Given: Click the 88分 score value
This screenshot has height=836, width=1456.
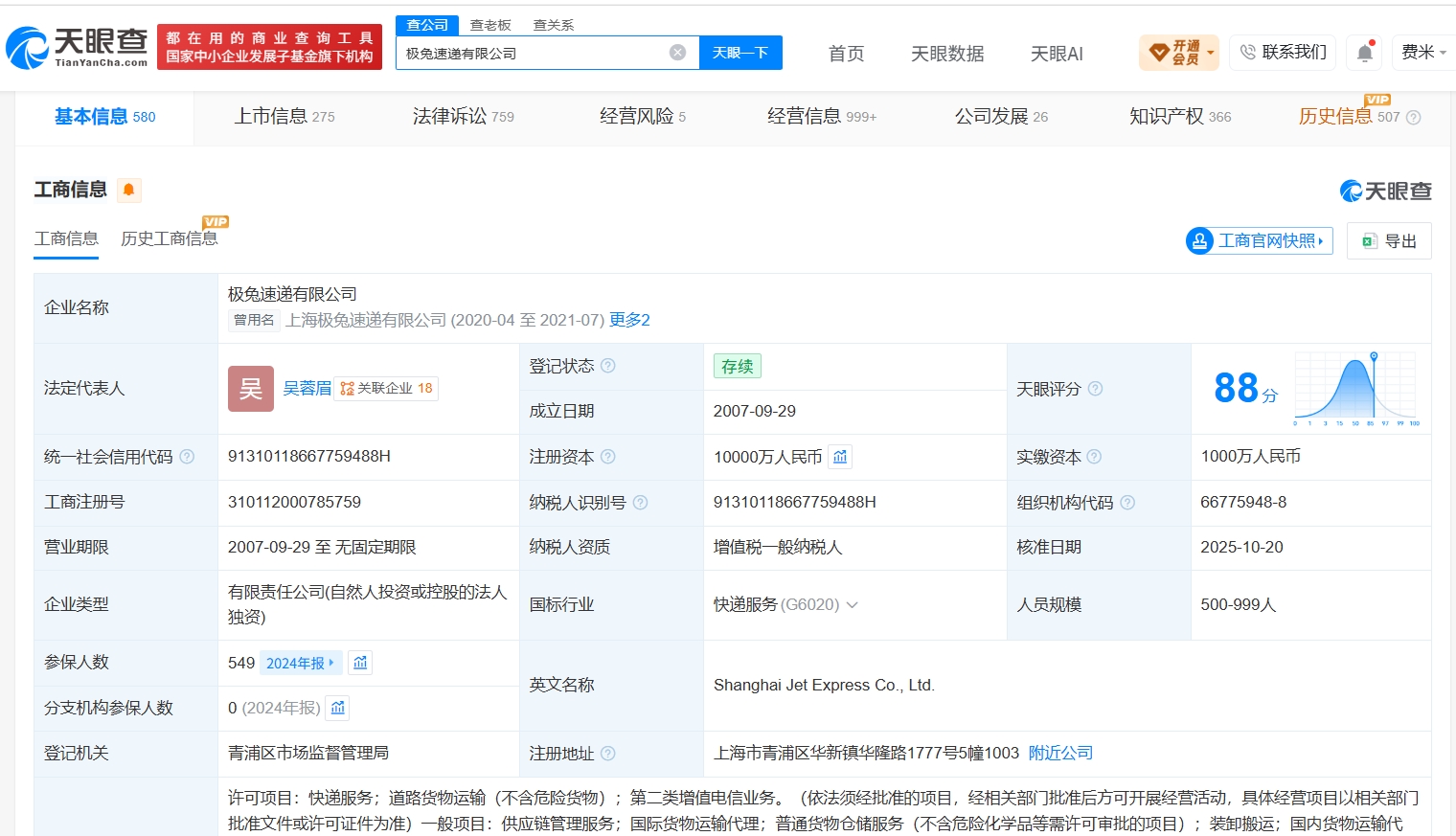Looking at the screenshot, I should [x=1245, y=389].
